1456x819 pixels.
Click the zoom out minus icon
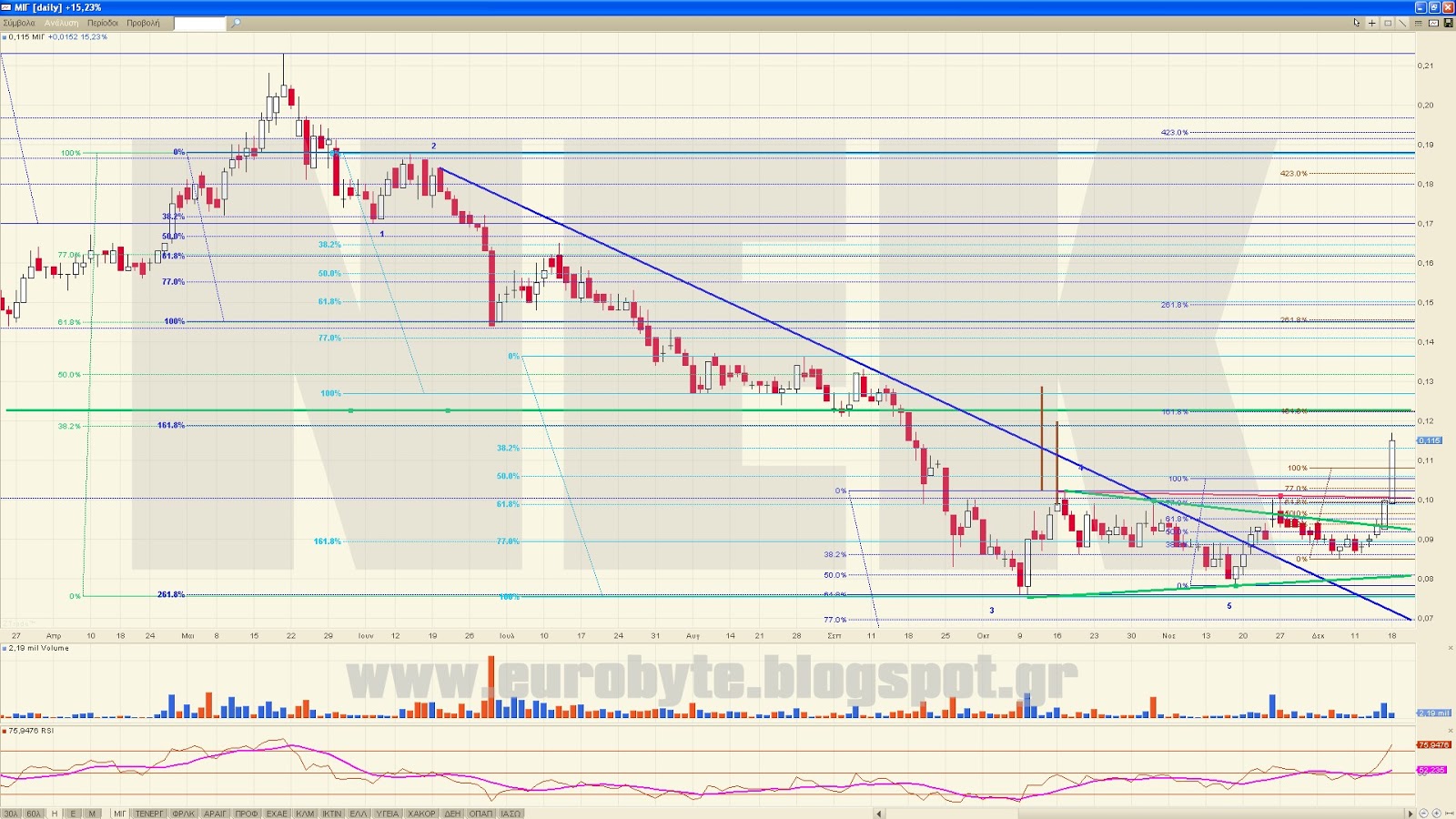click(1424, 814)
